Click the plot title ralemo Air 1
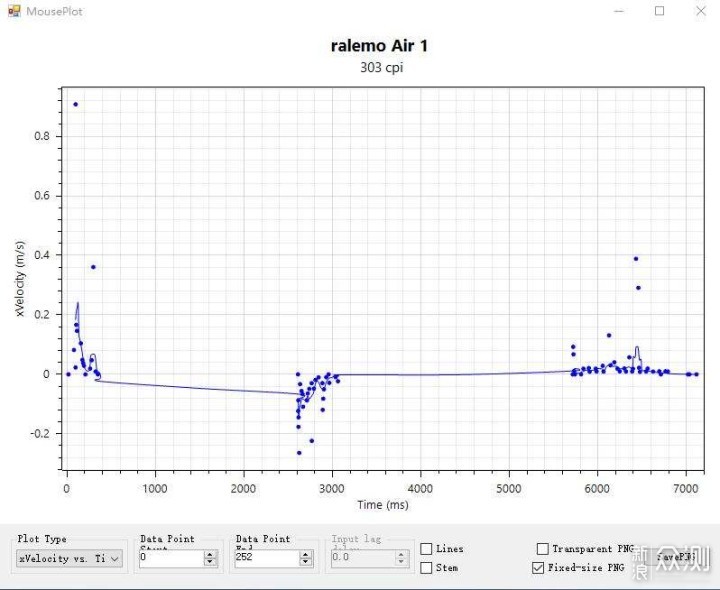720x590 pixels. [x=379, y=45]
